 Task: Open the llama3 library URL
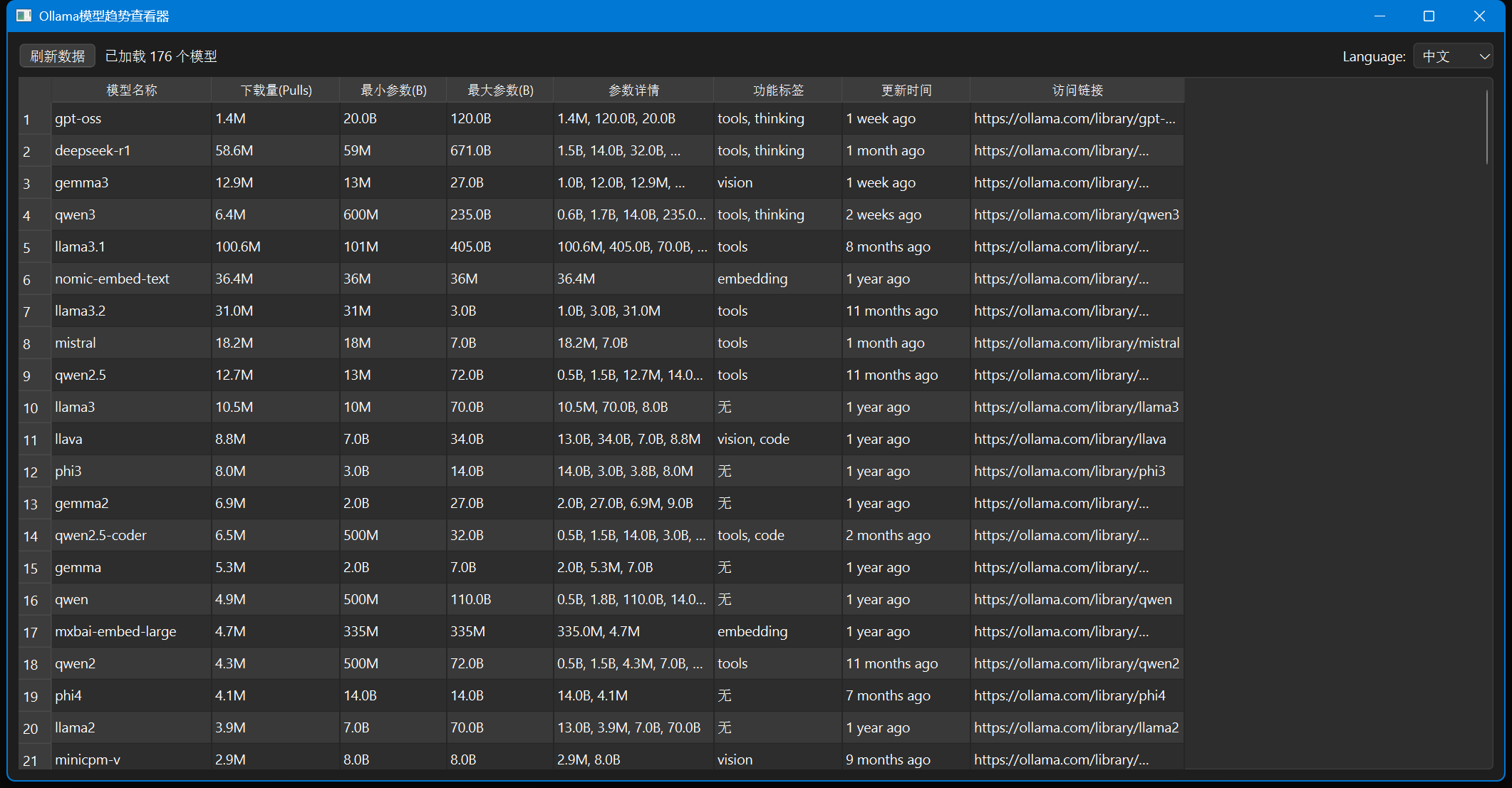click(x=1076, y=407)
